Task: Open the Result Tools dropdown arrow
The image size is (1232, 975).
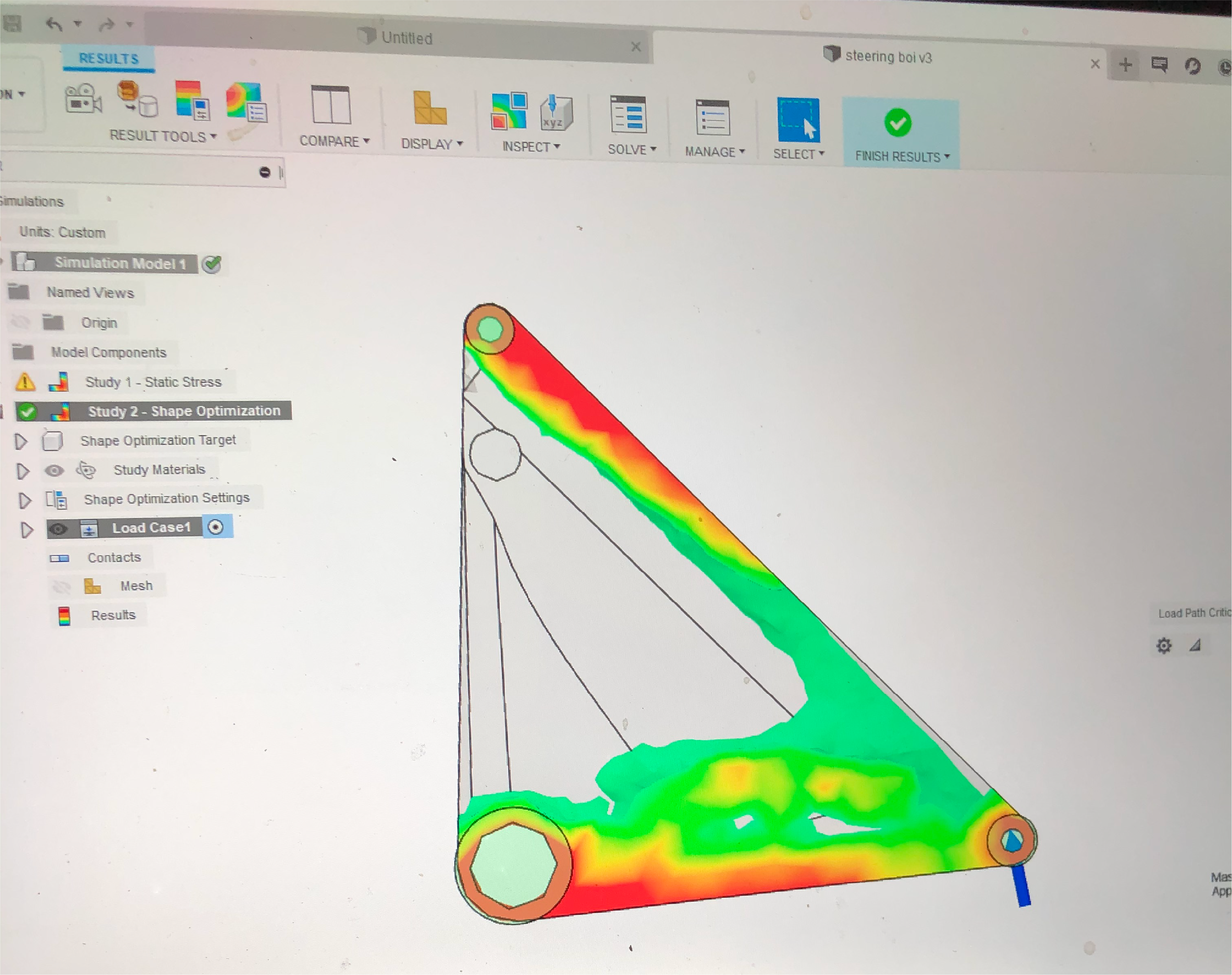Action: coord(213,136)
